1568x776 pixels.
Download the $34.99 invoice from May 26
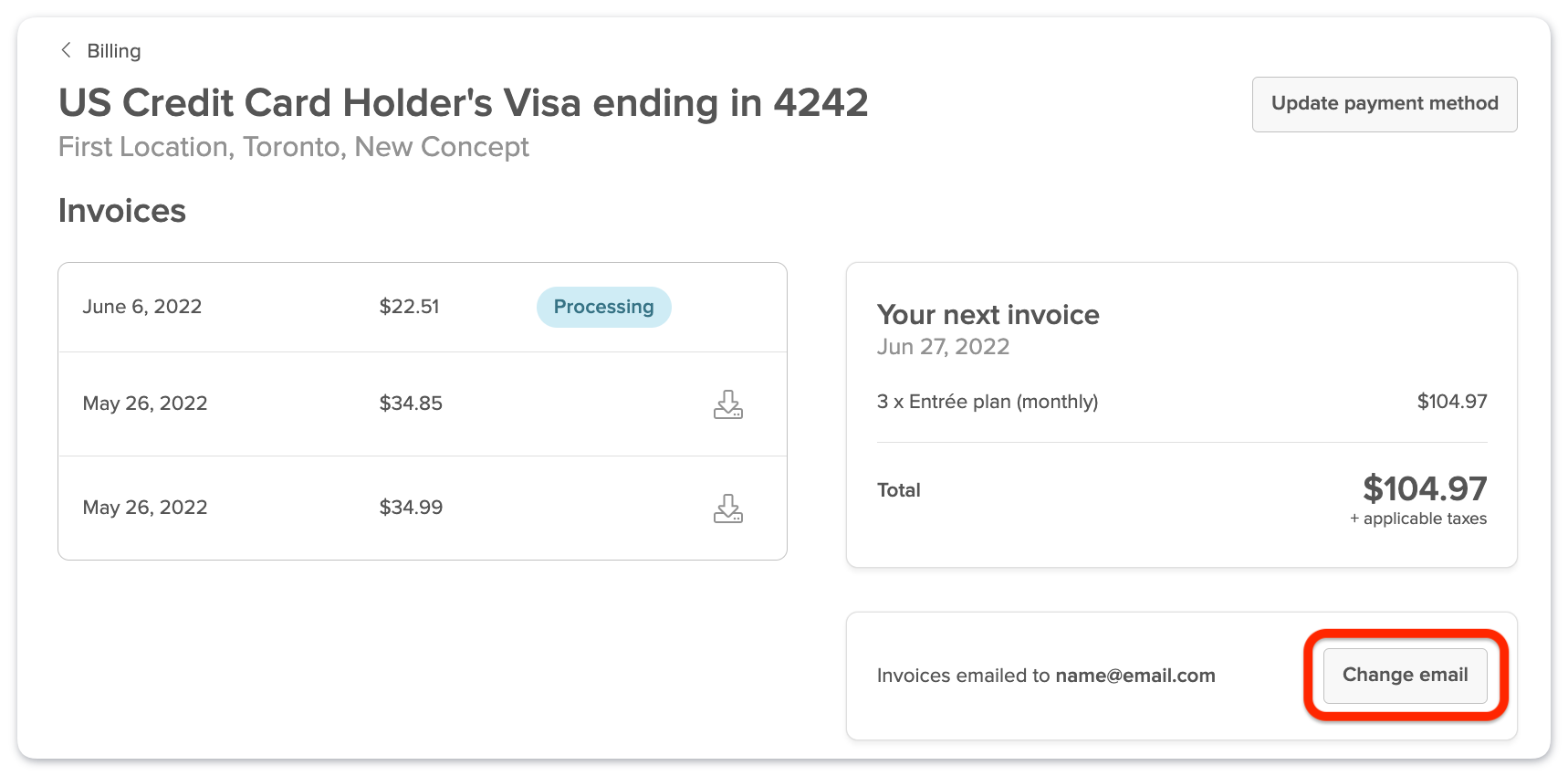(727, 508)
